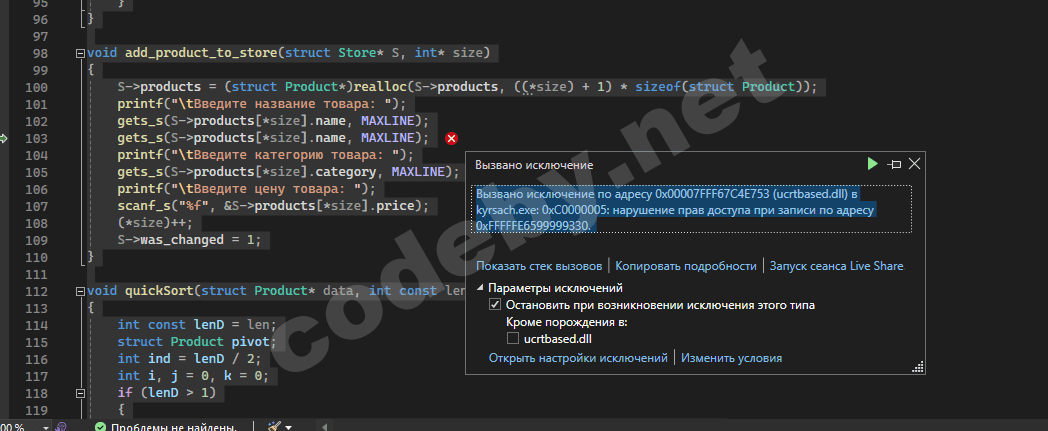Close the 'Вызвано исключение' popup
Image resolution: width=1048 pixels, height=431 pixels.
[x=914, y=164]
